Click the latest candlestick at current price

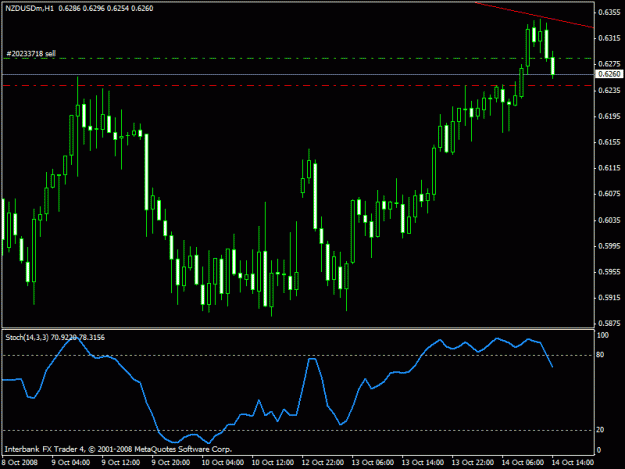click(x=553, y=66)
